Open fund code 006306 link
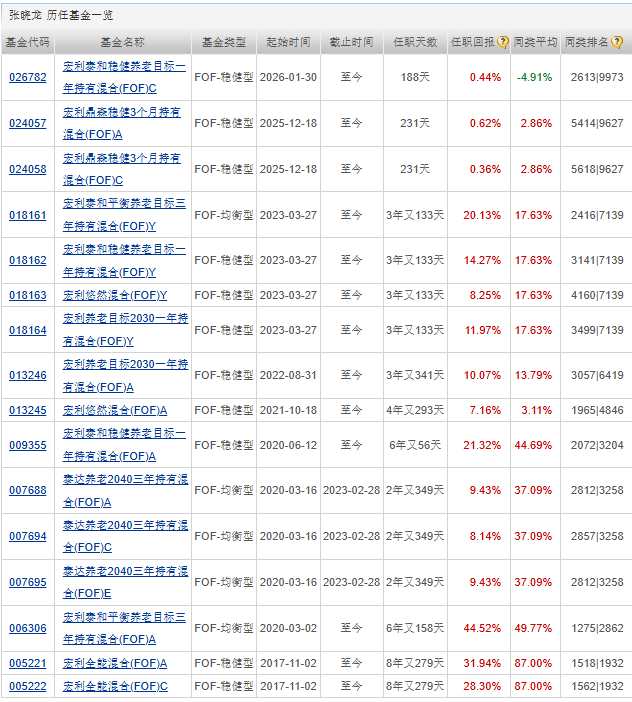632x702 pixels. pyautogui.click(x=28, y=628)
